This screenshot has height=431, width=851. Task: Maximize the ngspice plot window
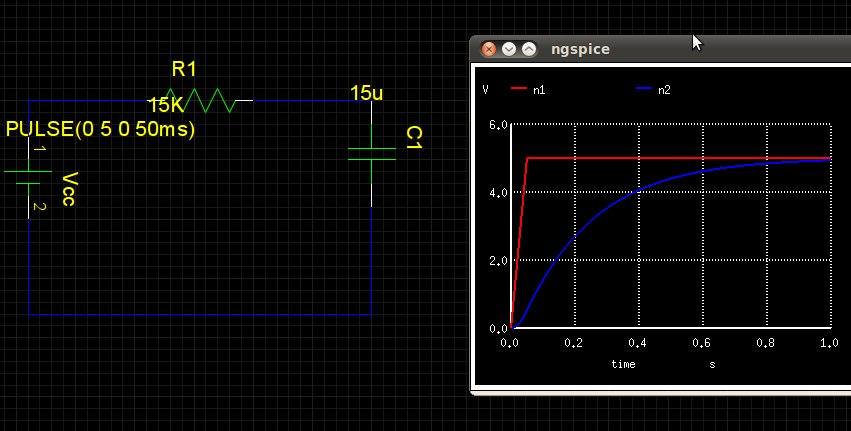(x=529, y=49)
